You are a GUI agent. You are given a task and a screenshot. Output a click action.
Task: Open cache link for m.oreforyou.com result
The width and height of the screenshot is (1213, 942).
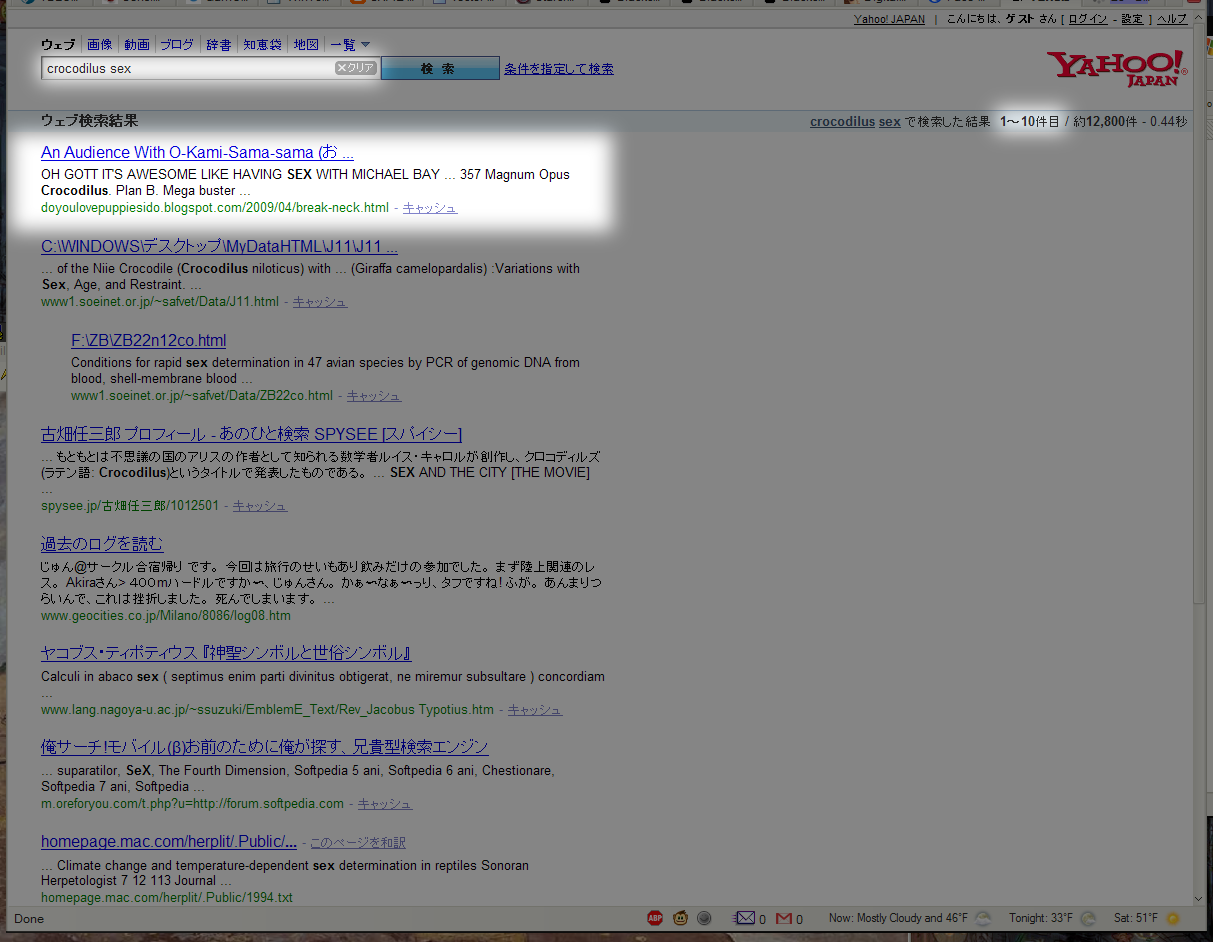click(385, 803)
